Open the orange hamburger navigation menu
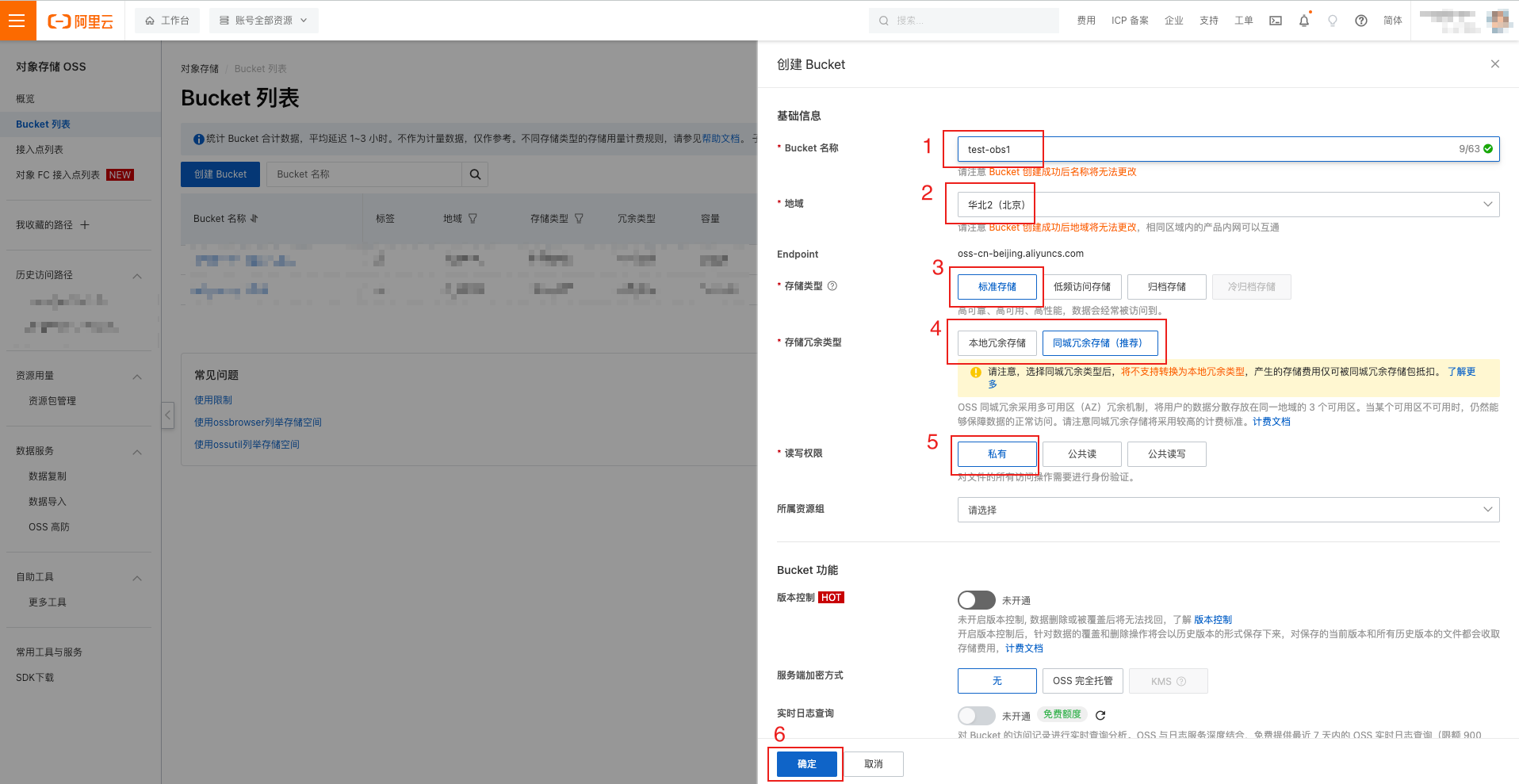Image resolution: width=1519 pixels, height=784 pixels. [17, 21]
